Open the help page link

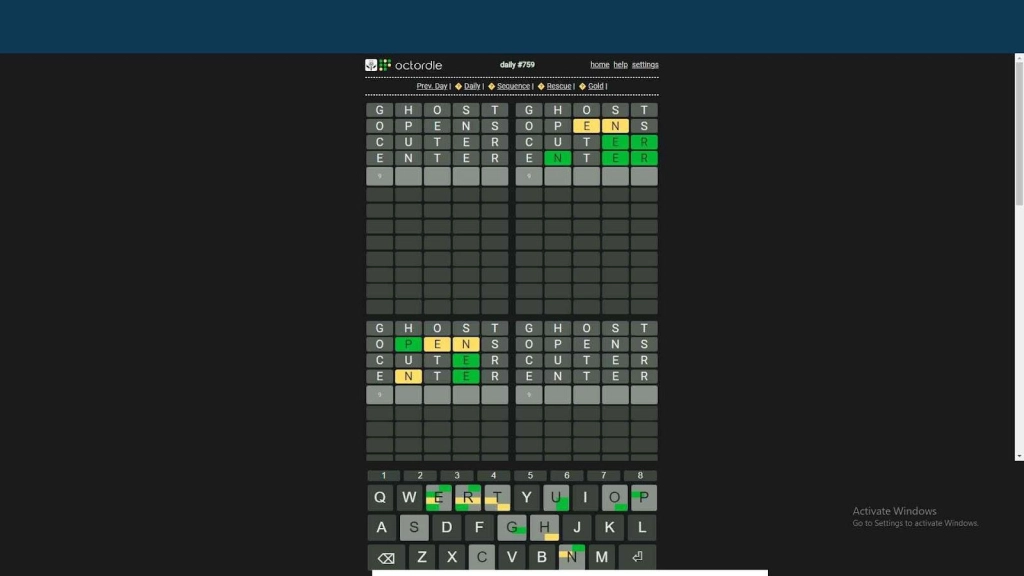coord(620,65)
